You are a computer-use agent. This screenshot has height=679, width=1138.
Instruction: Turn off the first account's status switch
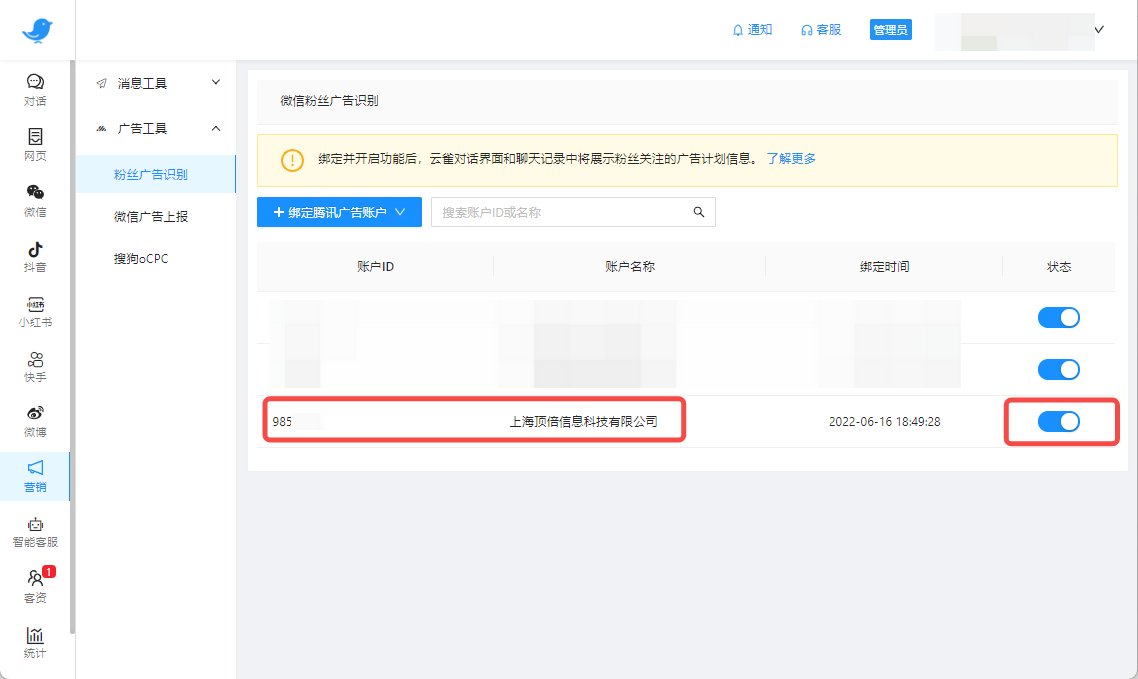[x=1058, y=317]
